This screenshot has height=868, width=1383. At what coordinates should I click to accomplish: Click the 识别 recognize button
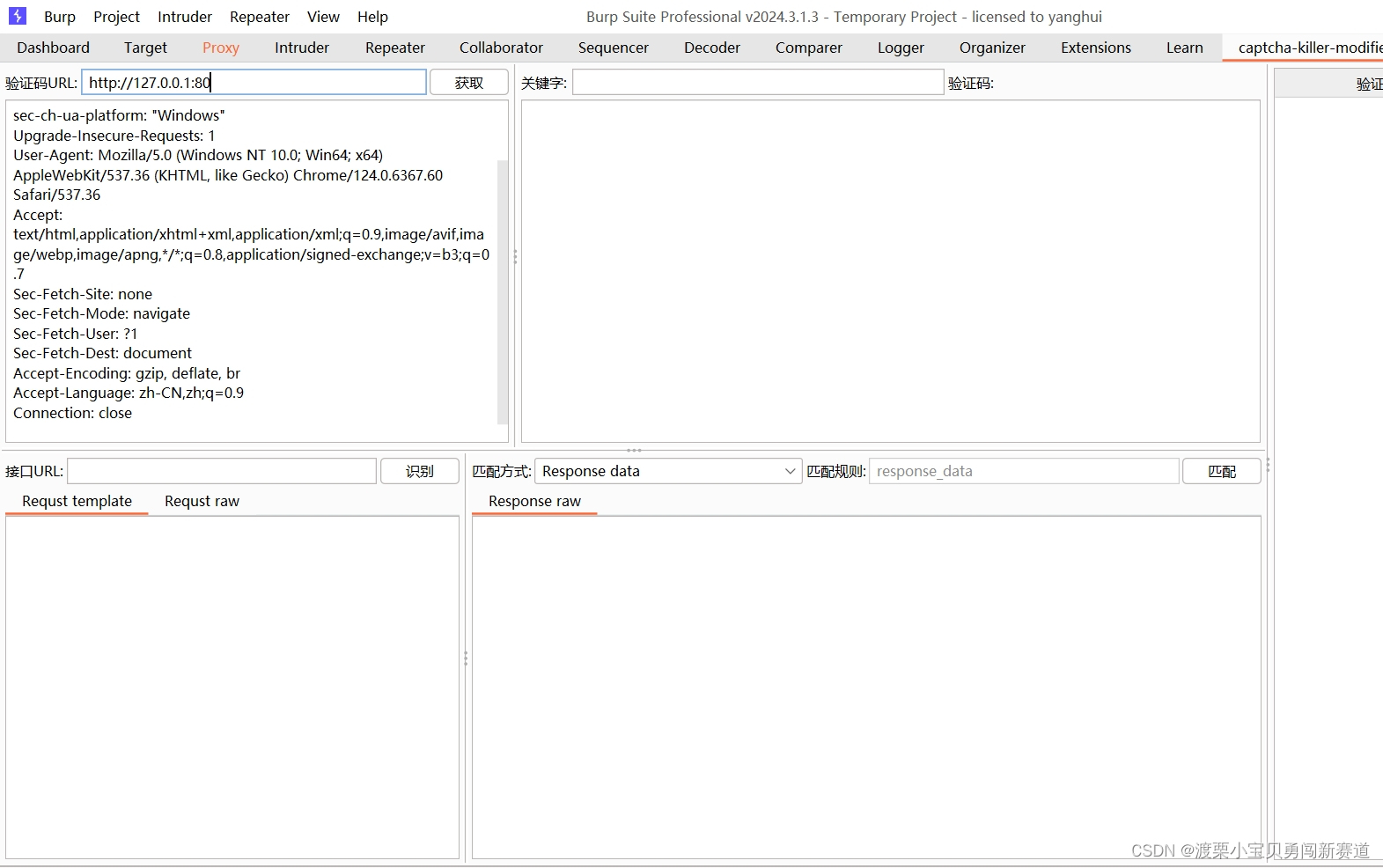[420, 471]
